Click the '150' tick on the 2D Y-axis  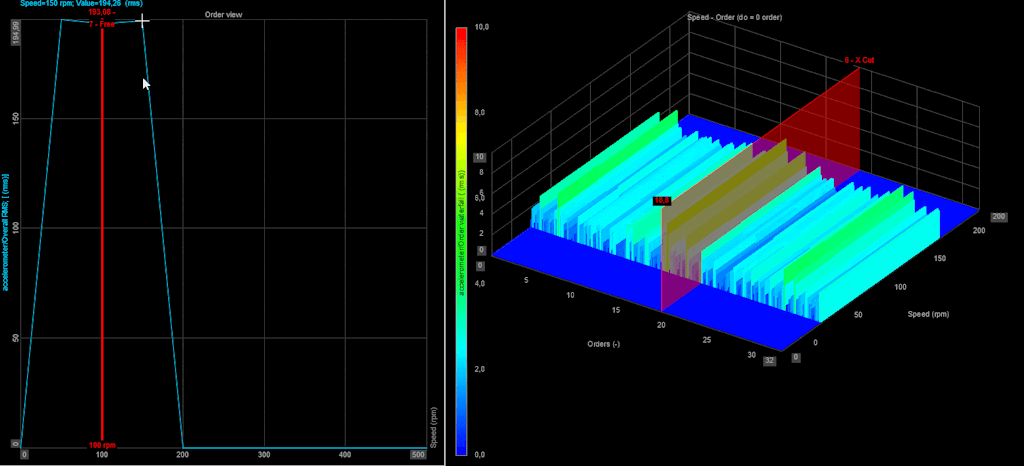pyautogui.click(x=15, y=118)
